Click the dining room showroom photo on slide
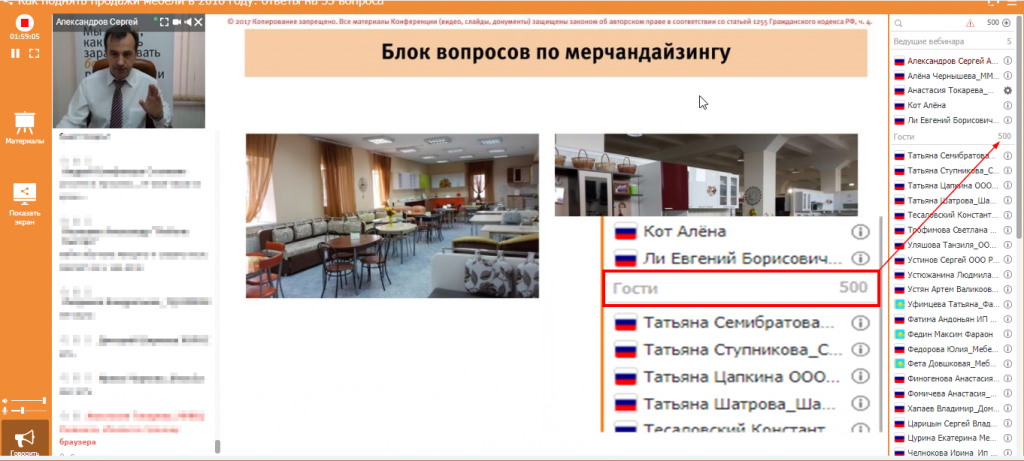 pyautogui.click(x=392, y=215)
